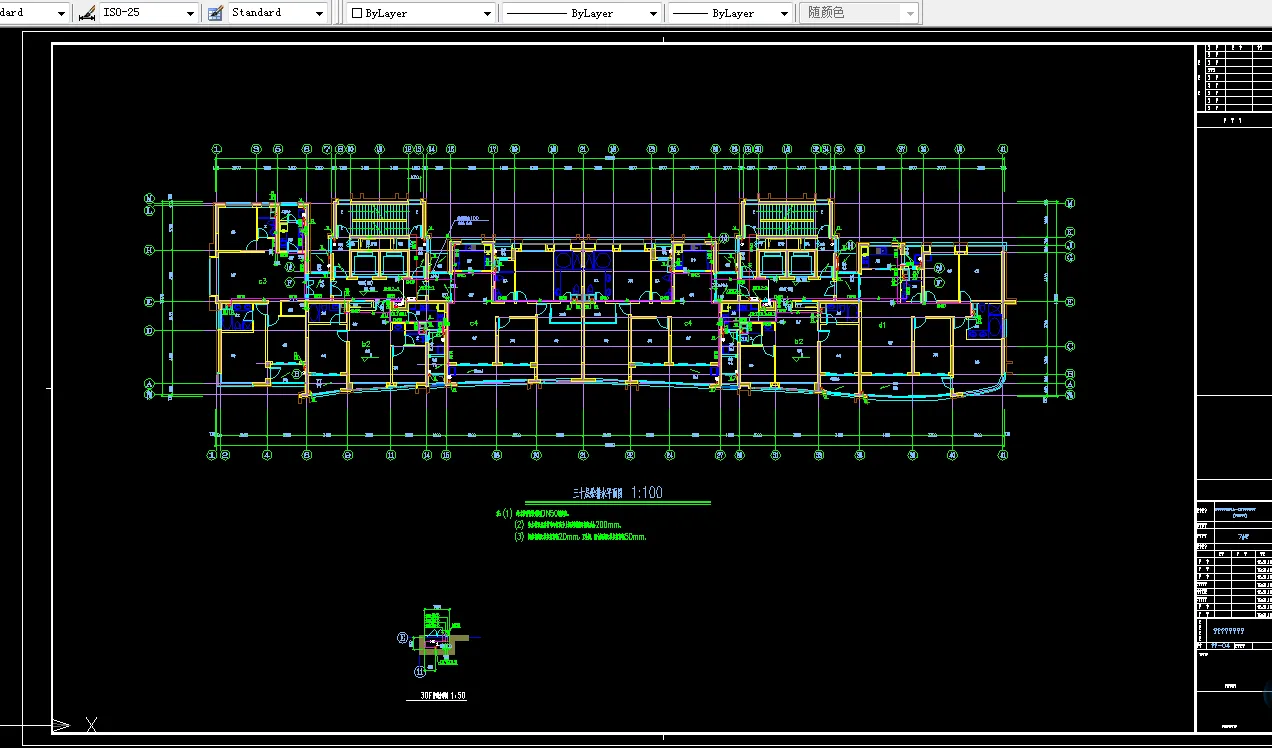
Task: Click the table style icon beside Standard
Action: [x=215, y=13]
